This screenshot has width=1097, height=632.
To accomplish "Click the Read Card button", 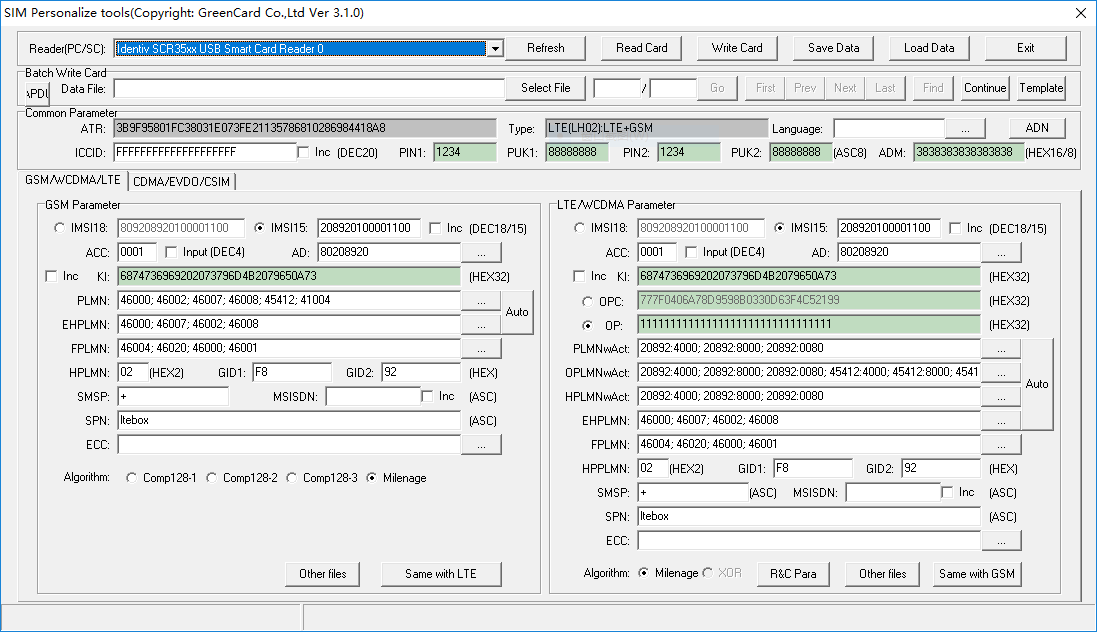I will 642,48.
